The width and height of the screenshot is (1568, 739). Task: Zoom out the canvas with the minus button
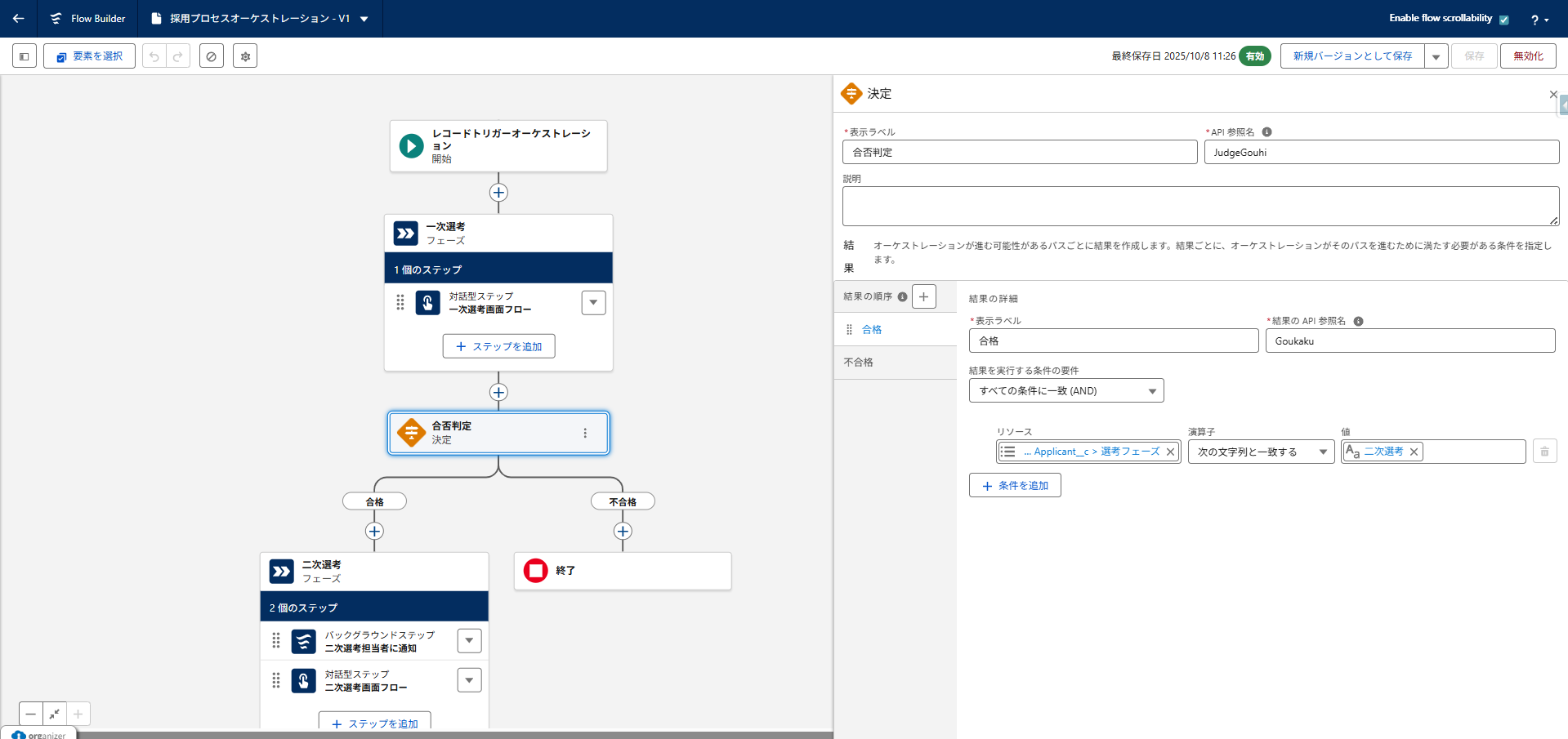pyautogui.click(x=30, y=714)
